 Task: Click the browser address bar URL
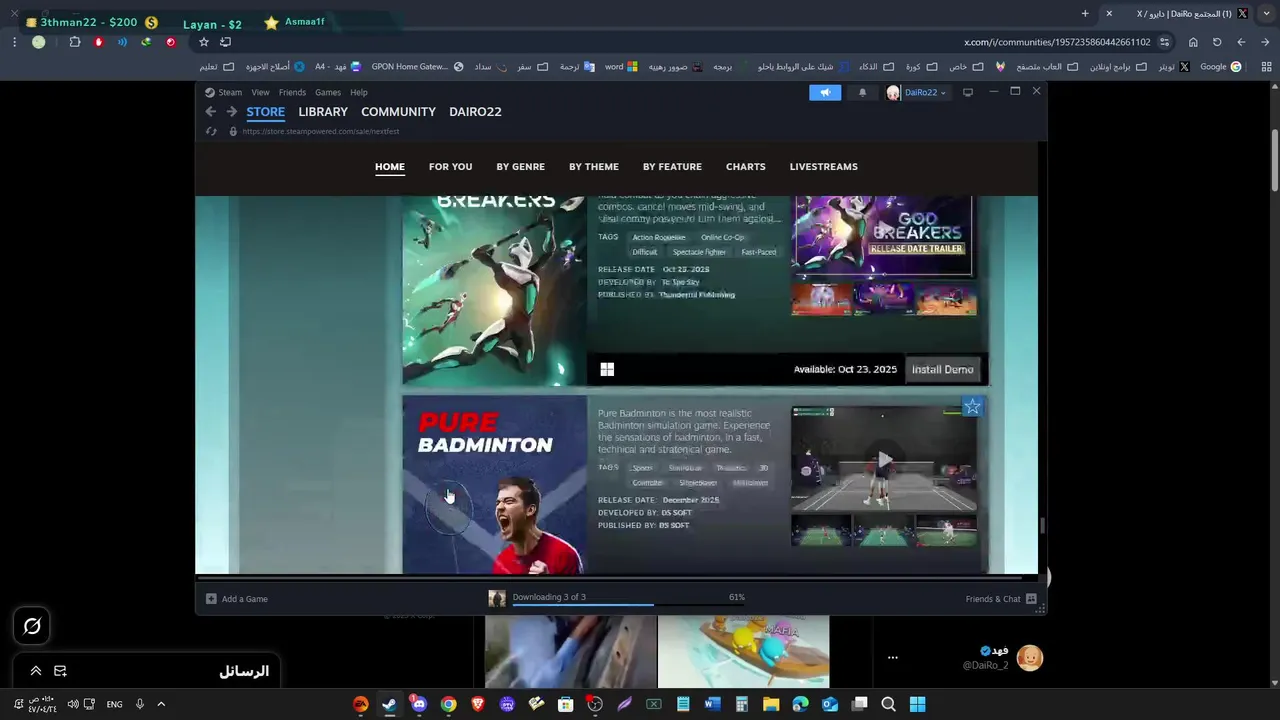(1057, 42)
